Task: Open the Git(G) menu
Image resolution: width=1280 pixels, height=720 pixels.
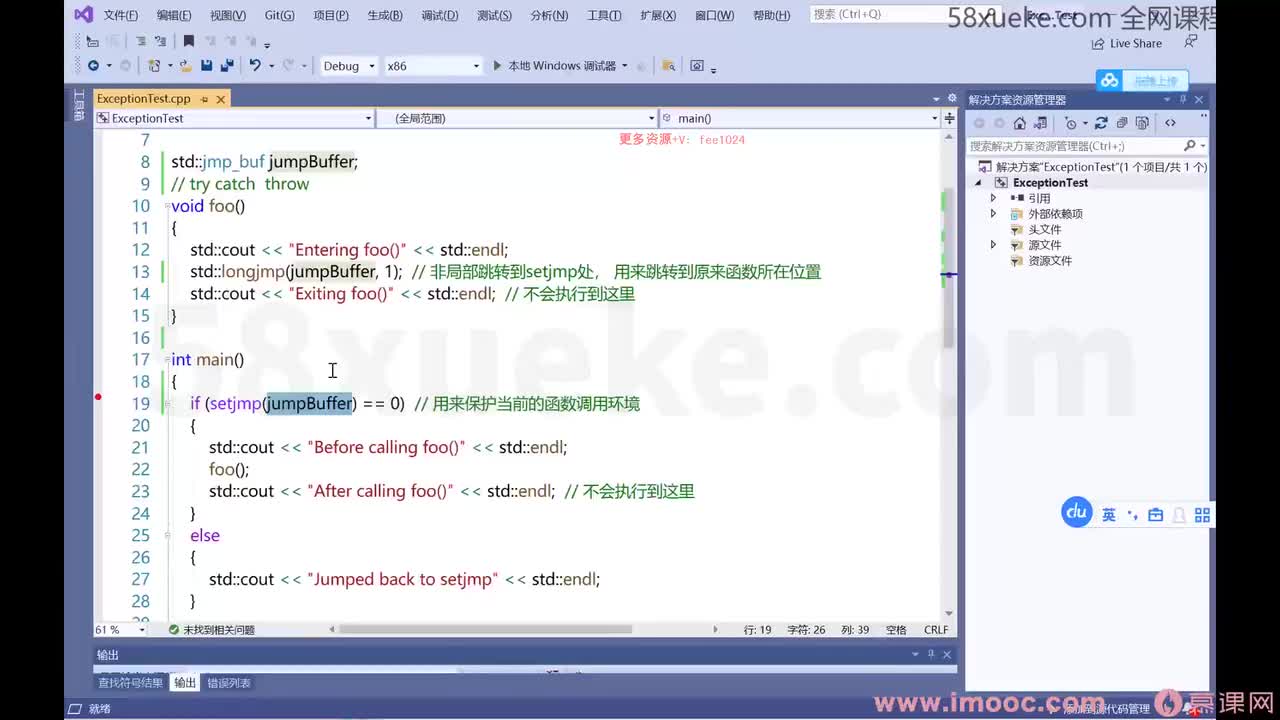Action: pos(279,15)
